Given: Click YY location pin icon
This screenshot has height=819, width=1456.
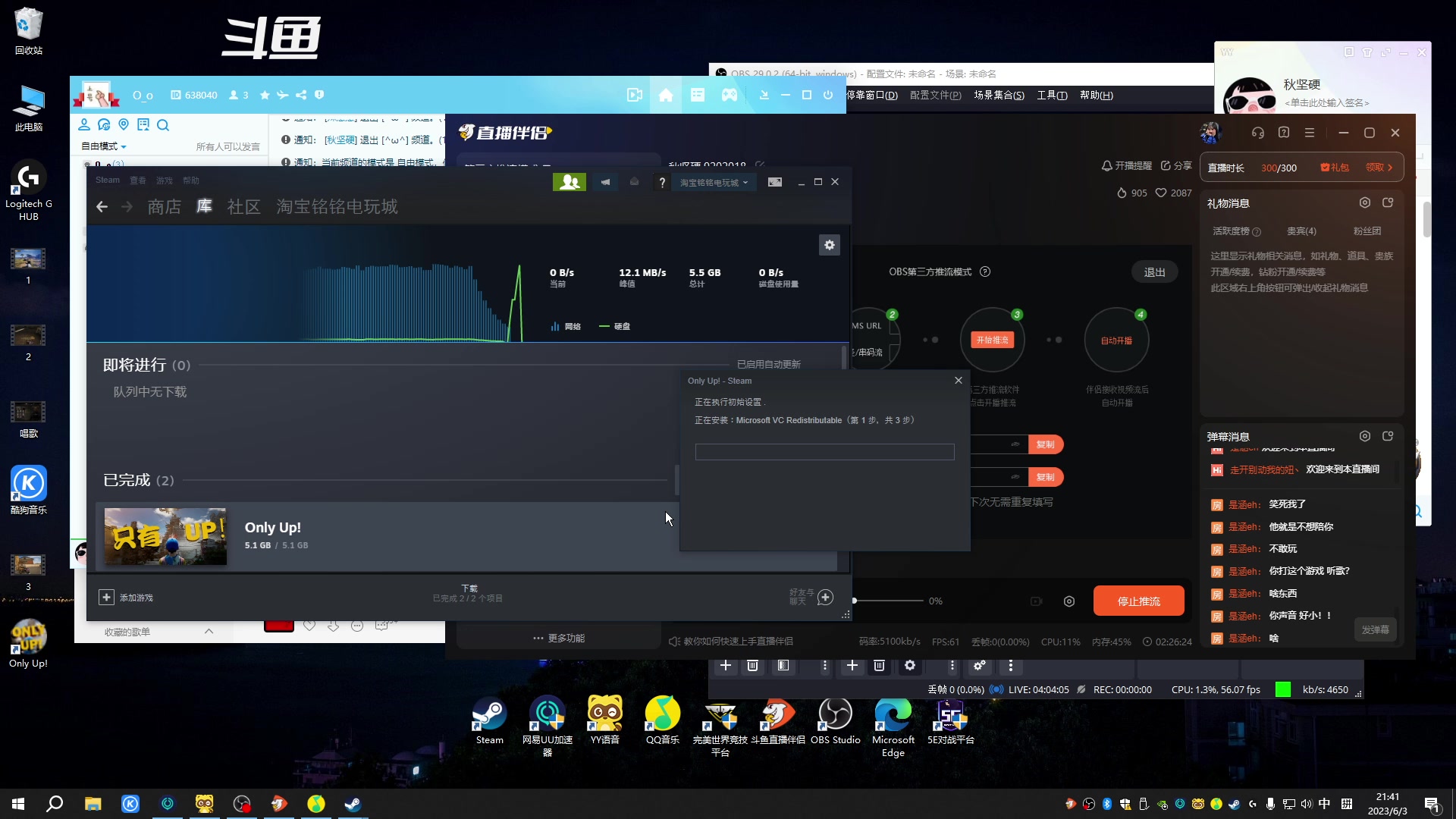Looking at the screenshot, I should click(x=124, y=124).
